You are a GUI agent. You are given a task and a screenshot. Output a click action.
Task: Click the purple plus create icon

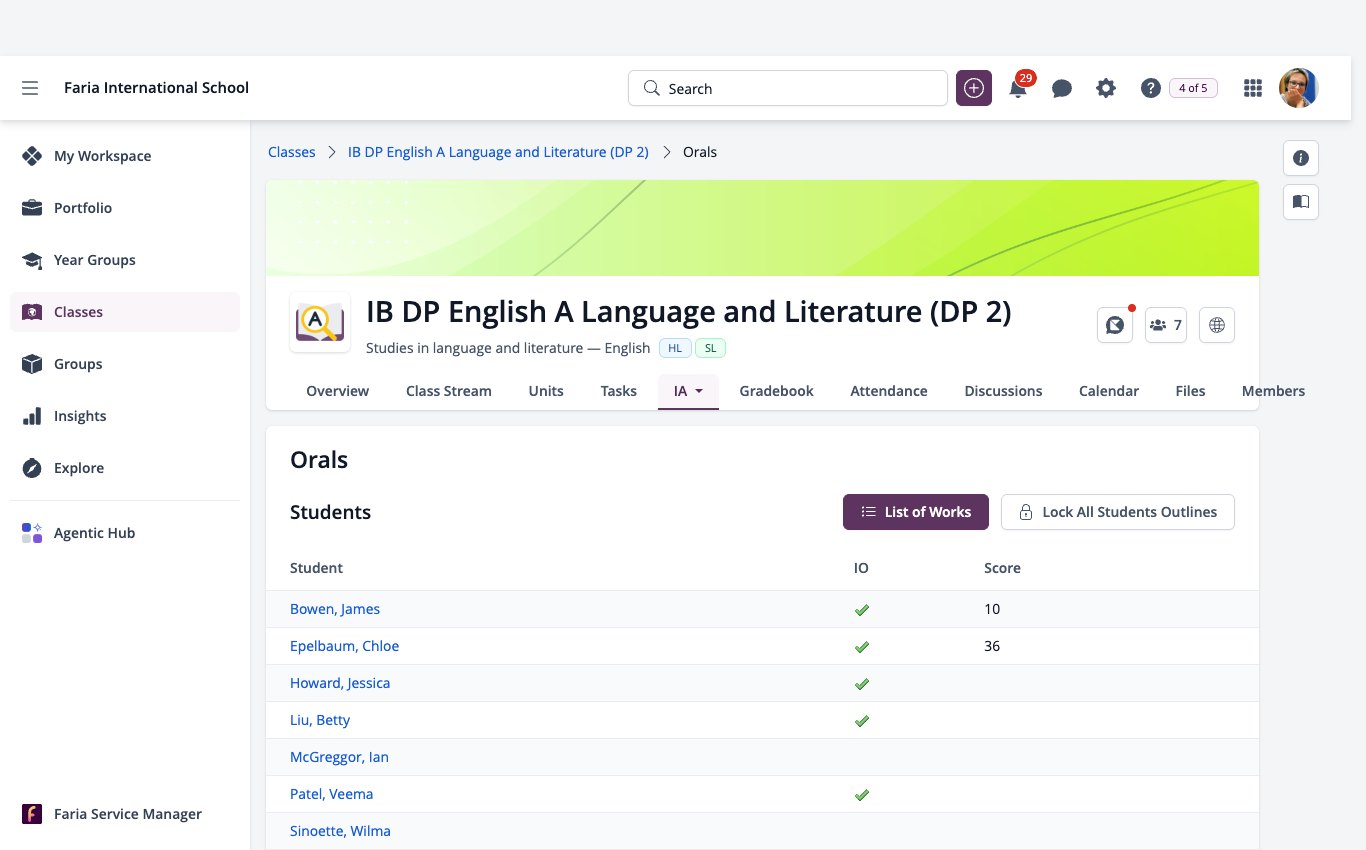[x=974, y=88]
